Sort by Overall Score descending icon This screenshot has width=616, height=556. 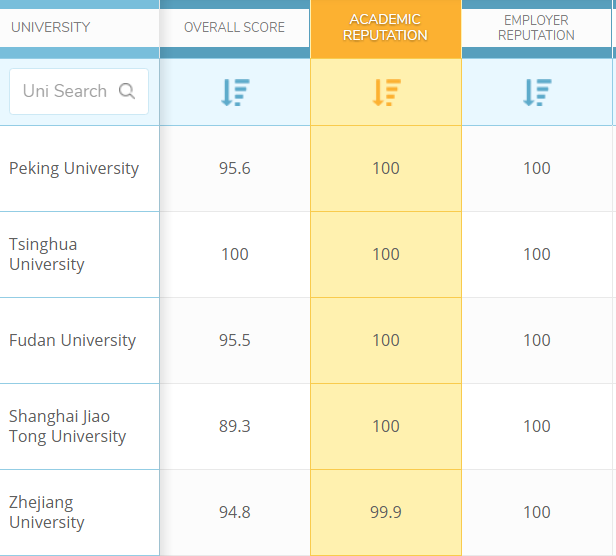(x=235, y=92)
